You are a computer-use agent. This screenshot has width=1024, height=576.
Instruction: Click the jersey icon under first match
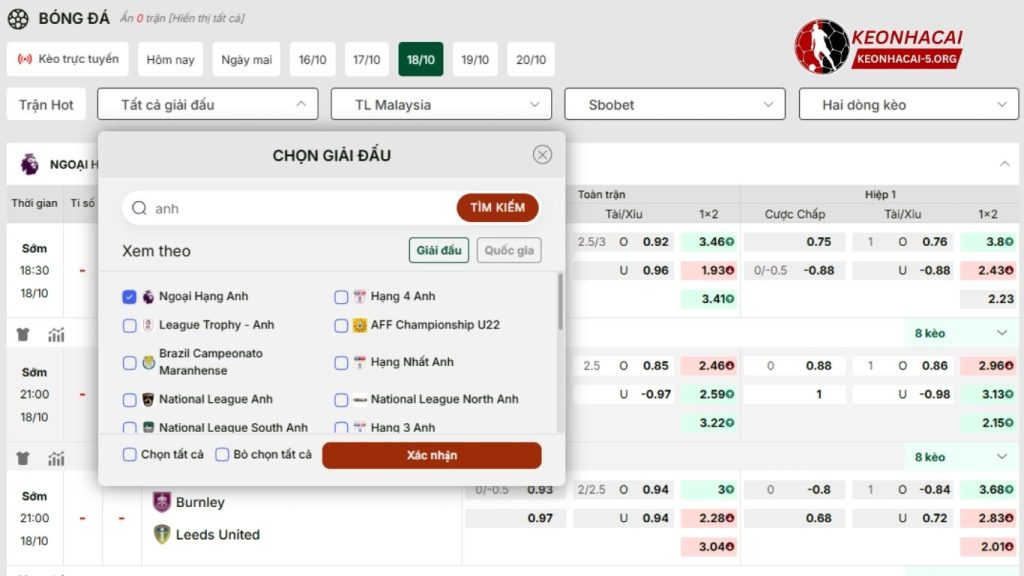pos(23,334)
